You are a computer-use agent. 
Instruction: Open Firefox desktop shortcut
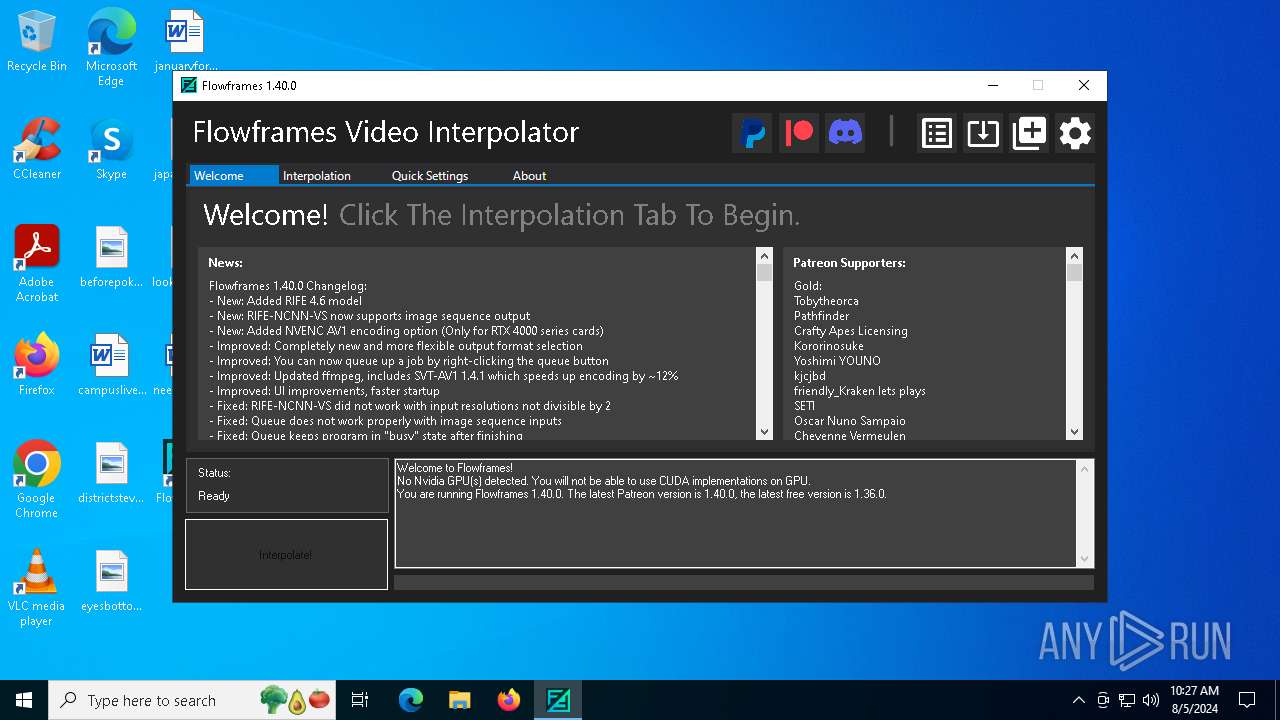pyautogui.click(x=37, y=366)
